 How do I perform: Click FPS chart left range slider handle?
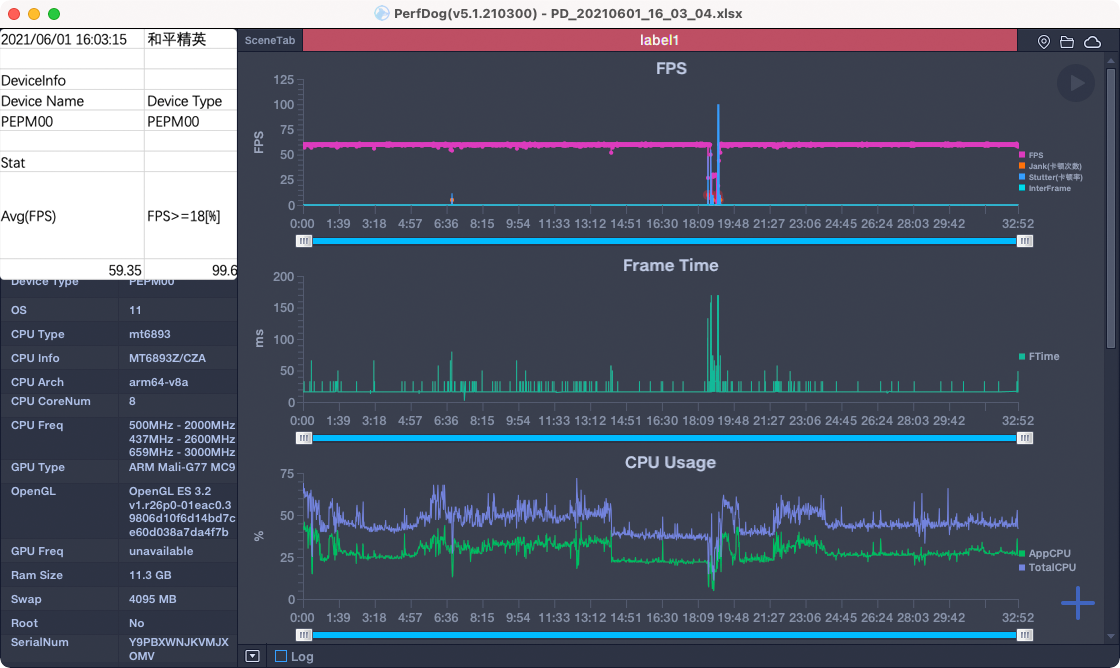click(303, 241)
